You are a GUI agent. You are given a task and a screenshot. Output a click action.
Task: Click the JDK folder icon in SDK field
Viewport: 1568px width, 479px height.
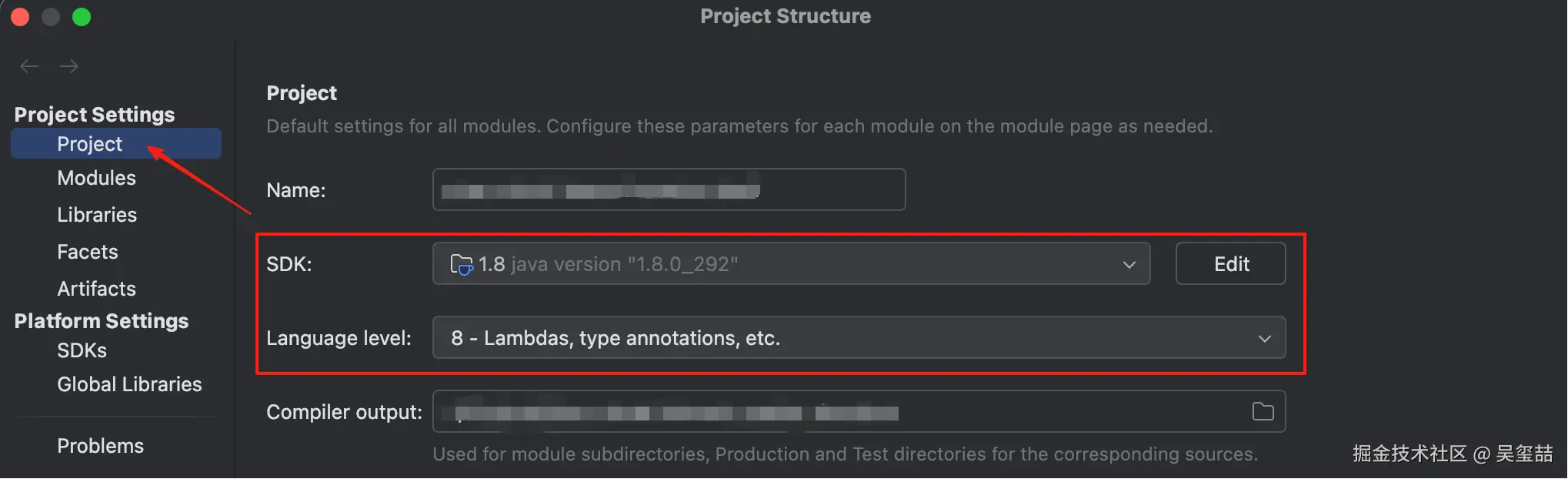coord(461,264)
